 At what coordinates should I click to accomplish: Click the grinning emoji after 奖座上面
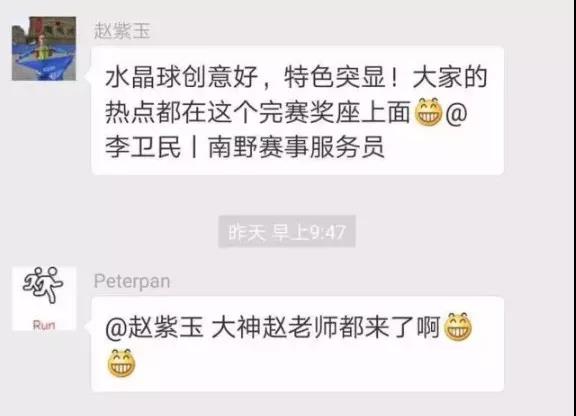[x=428, y=112]
